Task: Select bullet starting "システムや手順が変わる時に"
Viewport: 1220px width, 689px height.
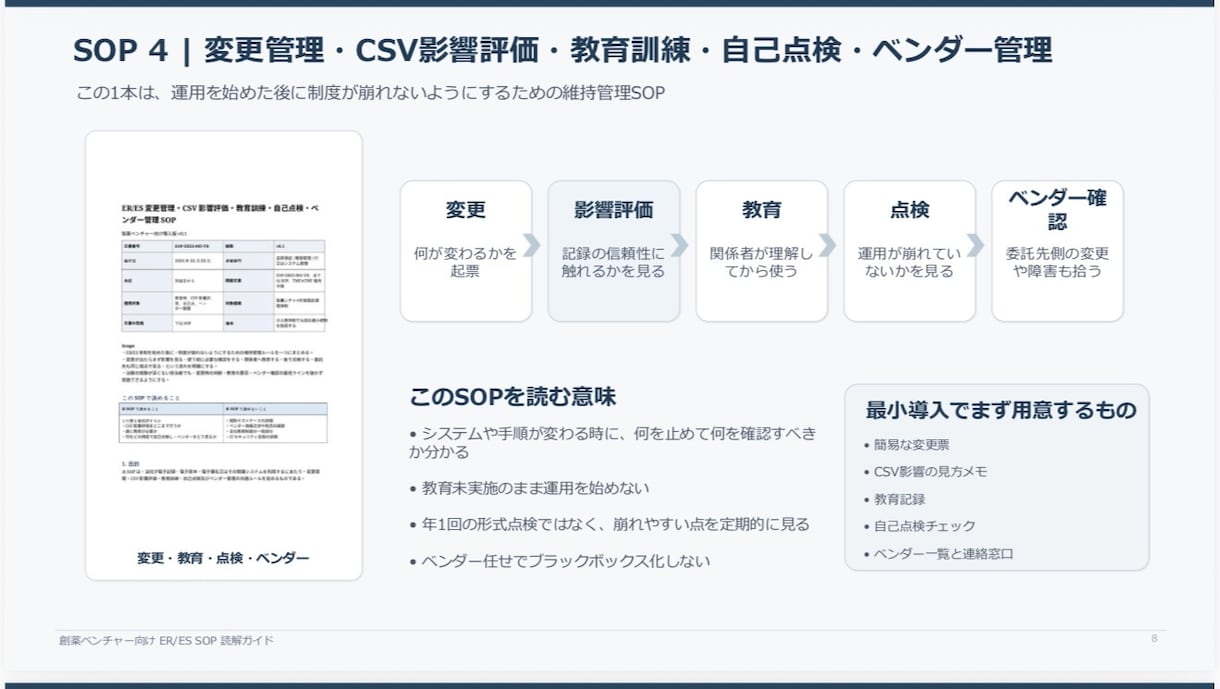Action: (612, 443)
